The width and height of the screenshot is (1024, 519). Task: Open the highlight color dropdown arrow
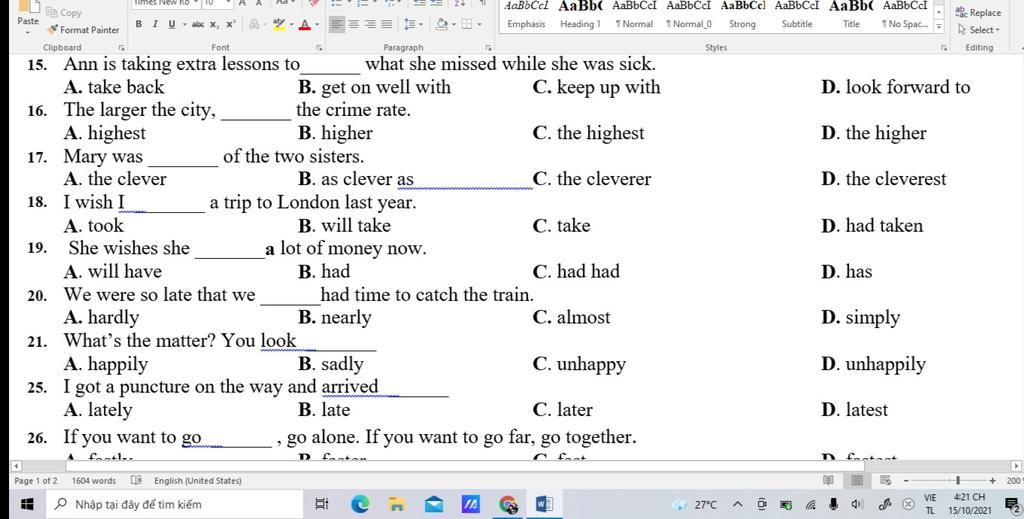[291, 24]
